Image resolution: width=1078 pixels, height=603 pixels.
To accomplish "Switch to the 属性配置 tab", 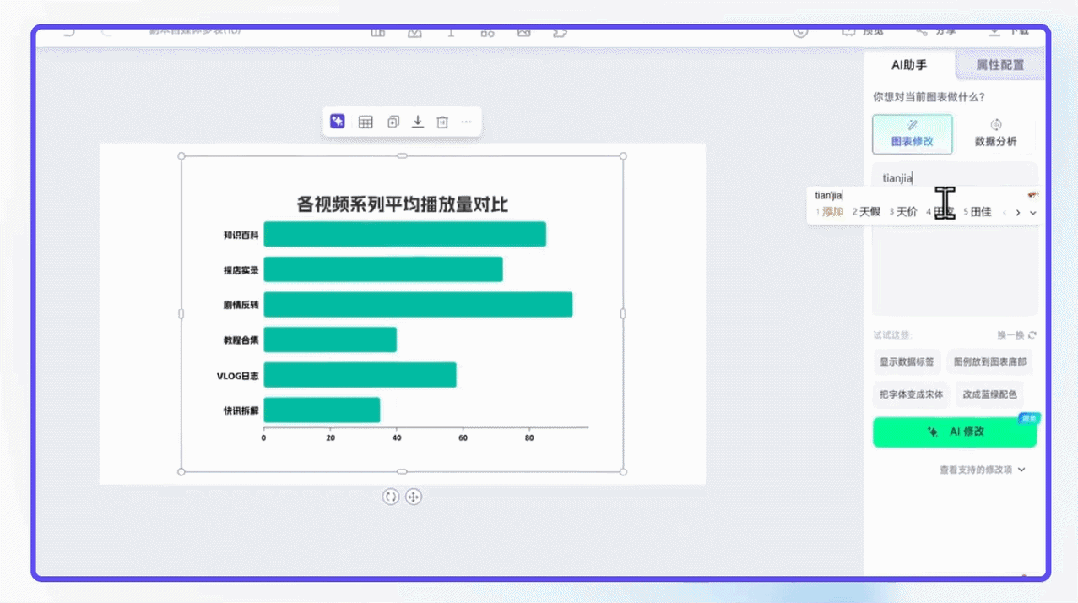I will click(x=999, y=65).
